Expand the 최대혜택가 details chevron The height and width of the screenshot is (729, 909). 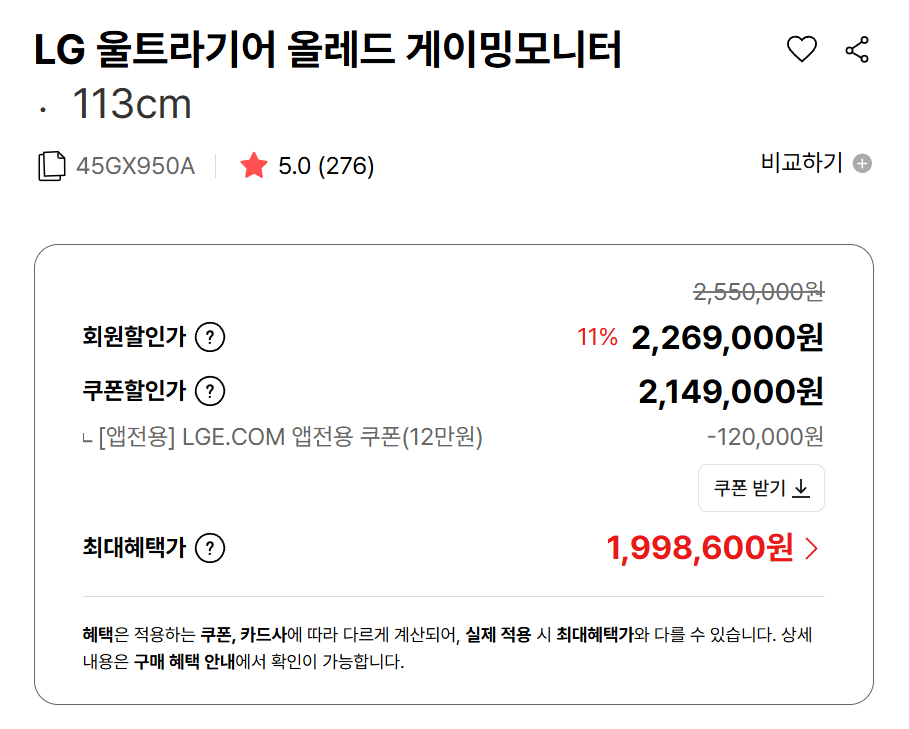[811, 548]
